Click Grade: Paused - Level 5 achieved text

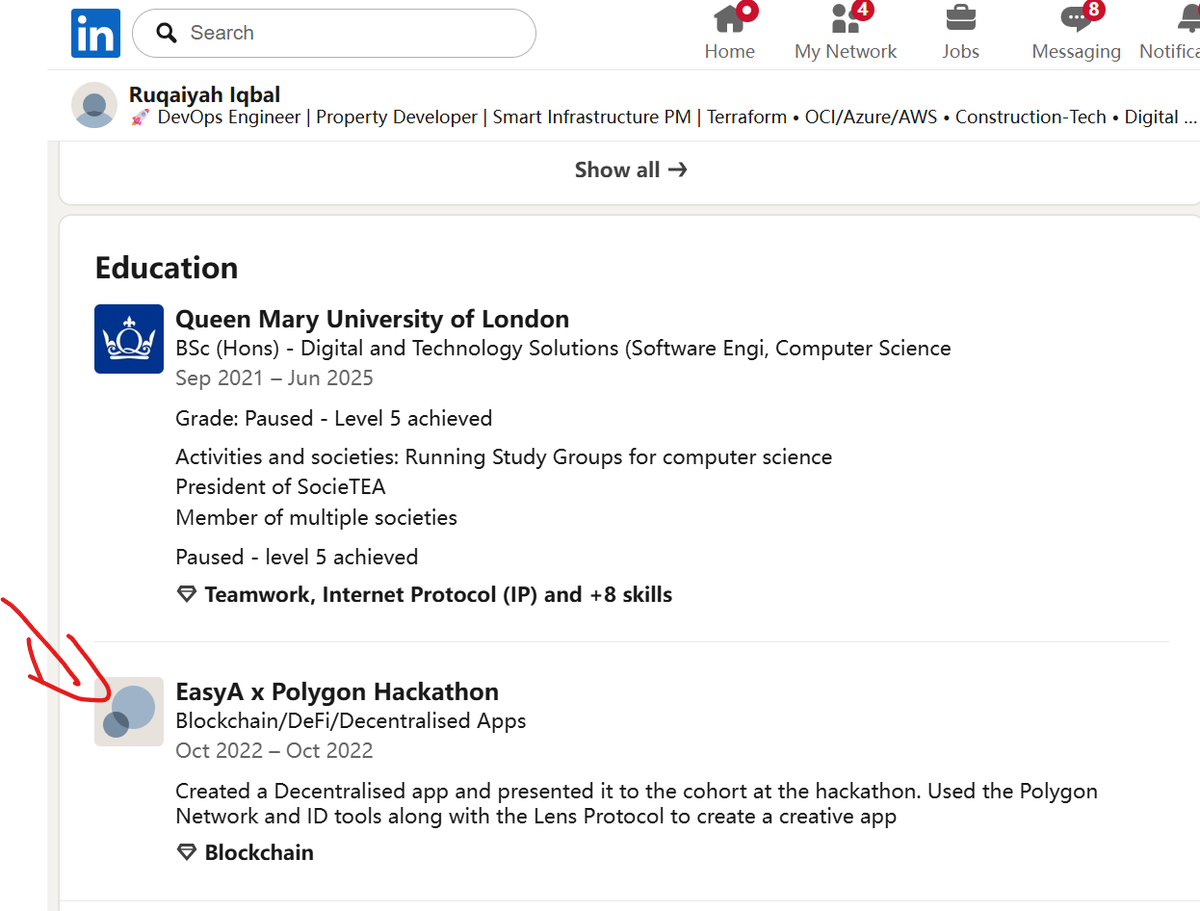click(x=334, y=418)
